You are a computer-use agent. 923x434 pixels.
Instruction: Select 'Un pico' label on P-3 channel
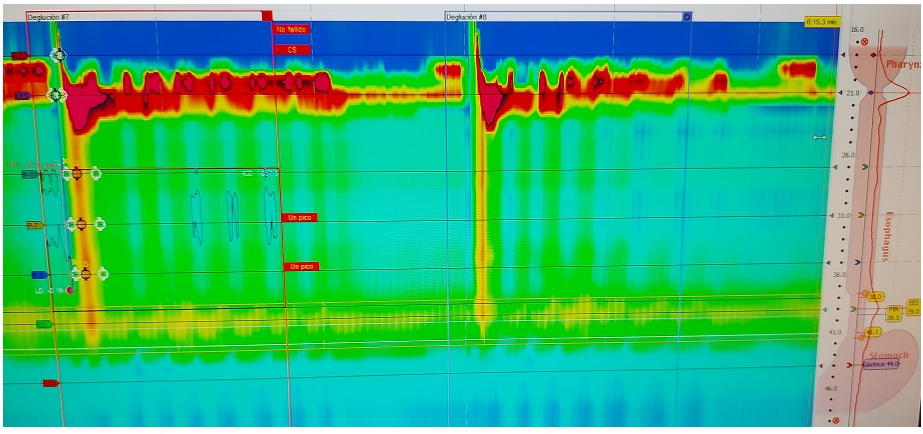click(301, 266)
